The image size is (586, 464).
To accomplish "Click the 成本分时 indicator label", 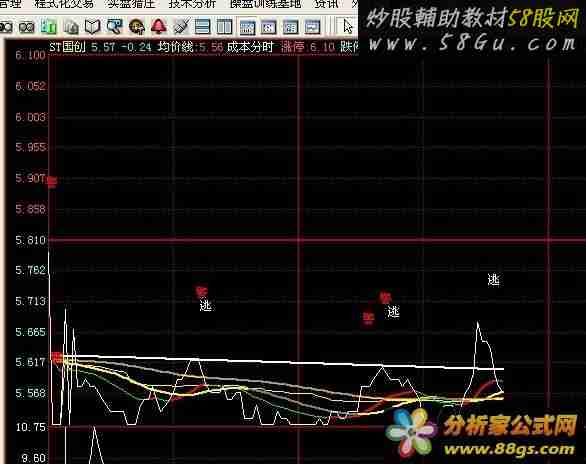I will (250, 47).
